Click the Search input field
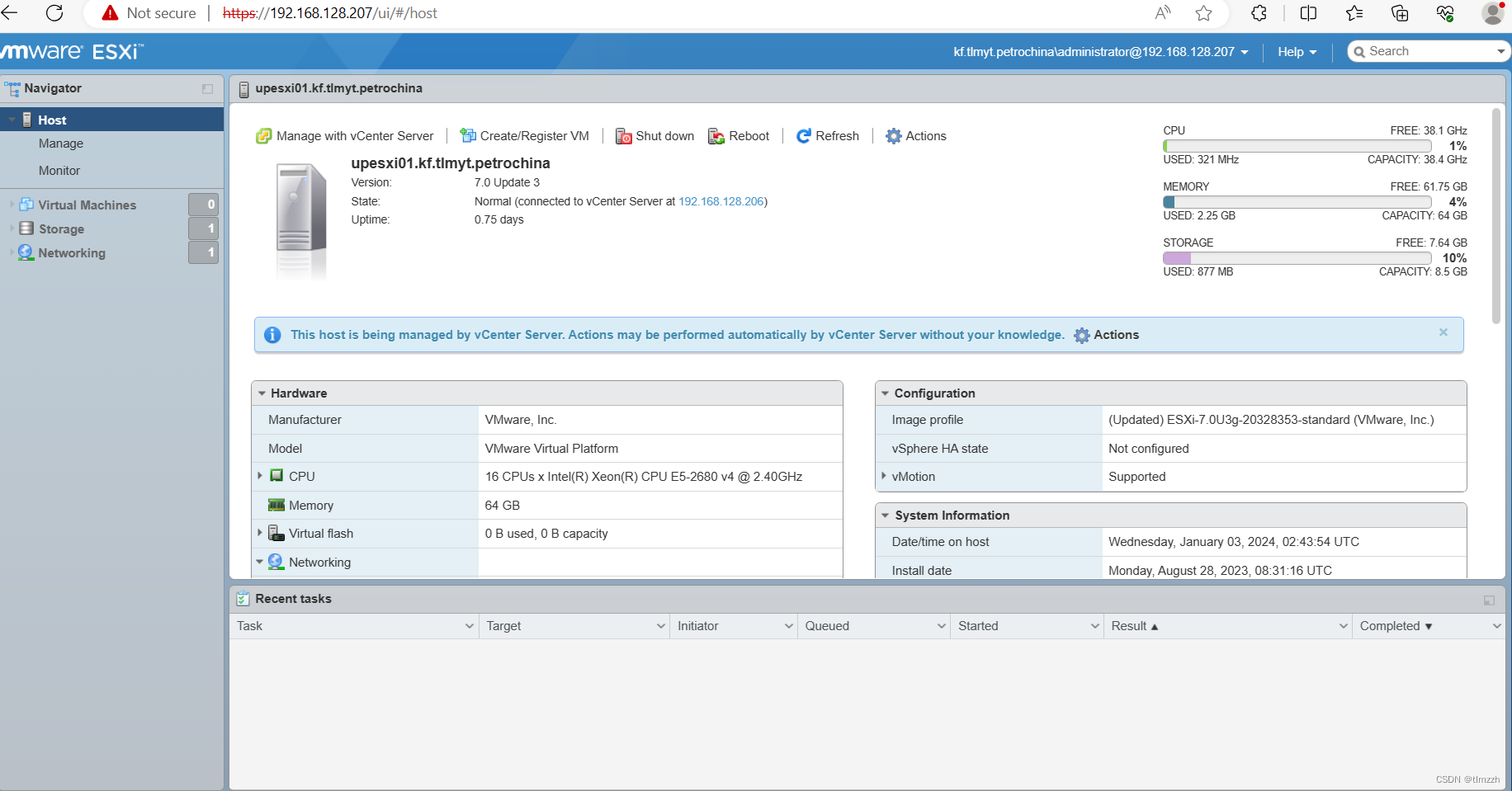The image size is (1512, 791). point(1429,51)
